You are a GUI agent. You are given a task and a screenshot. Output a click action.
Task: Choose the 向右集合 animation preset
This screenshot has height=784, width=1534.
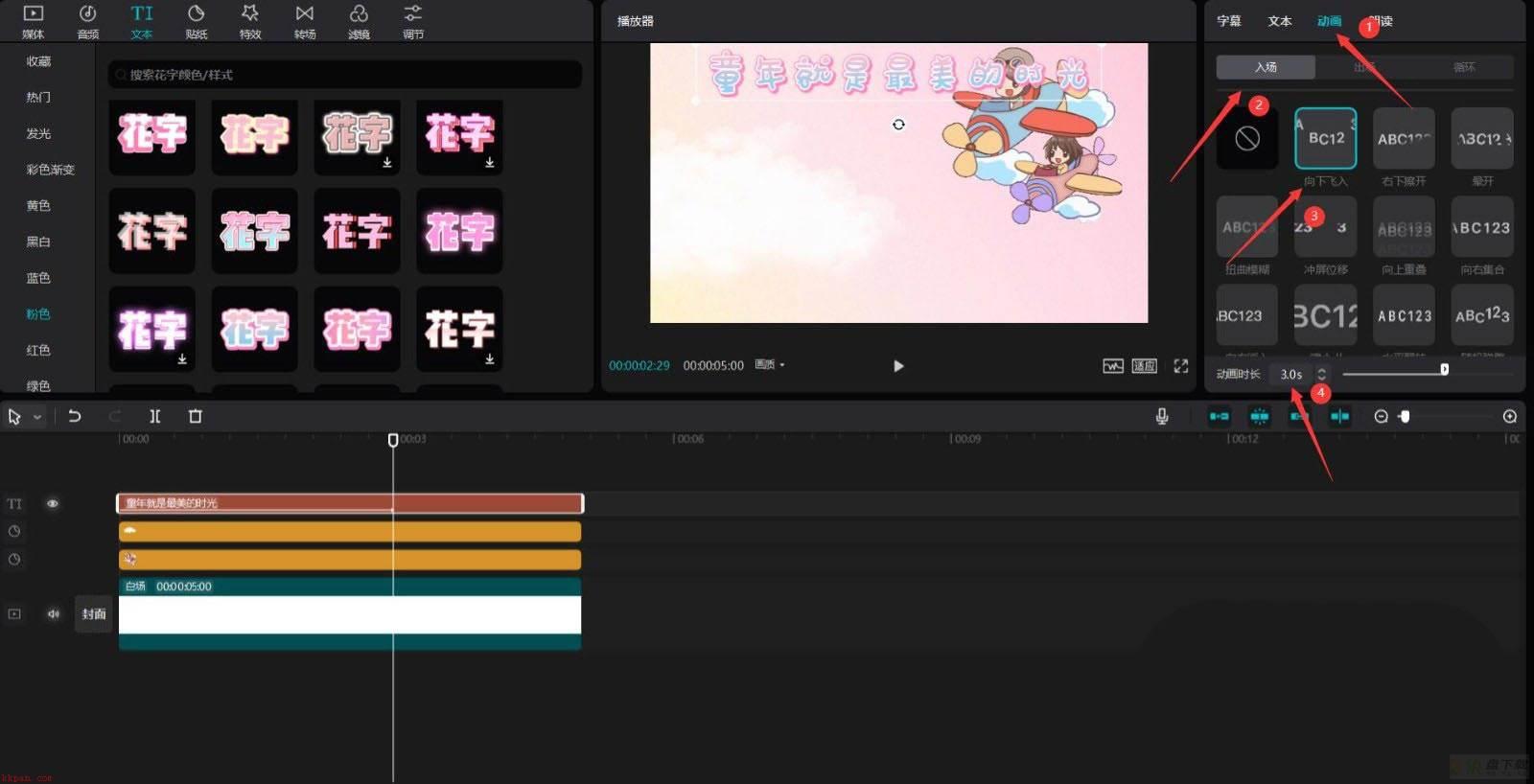[1482, 226]
